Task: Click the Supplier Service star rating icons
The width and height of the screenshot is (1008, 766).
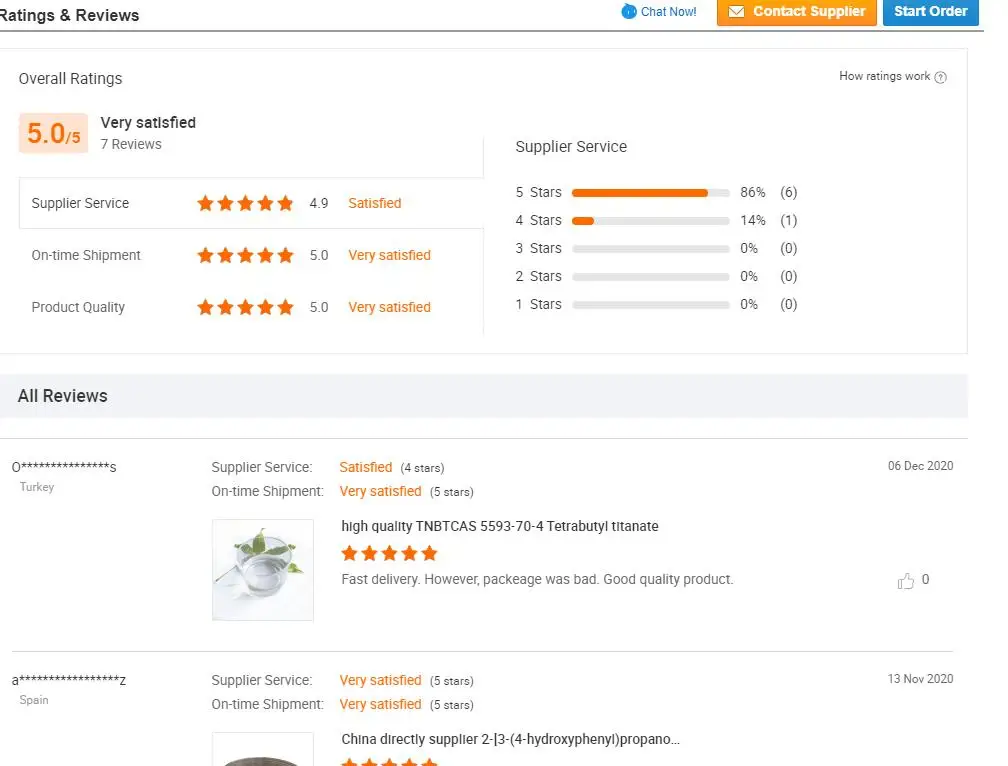Action: click(246, 203)
